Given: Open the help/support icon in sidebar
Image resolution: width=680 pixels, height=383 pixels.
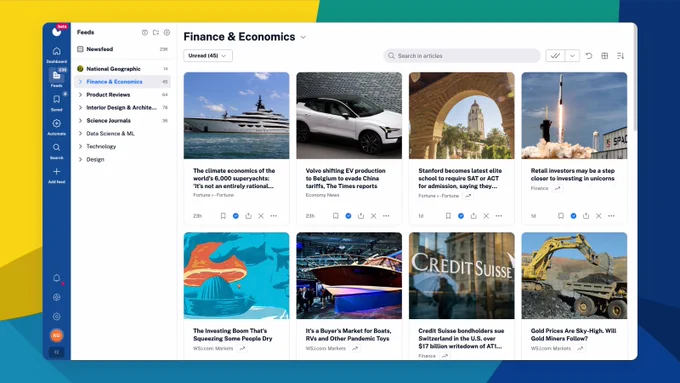Looking at the screenshot, I should pos(56,298).
